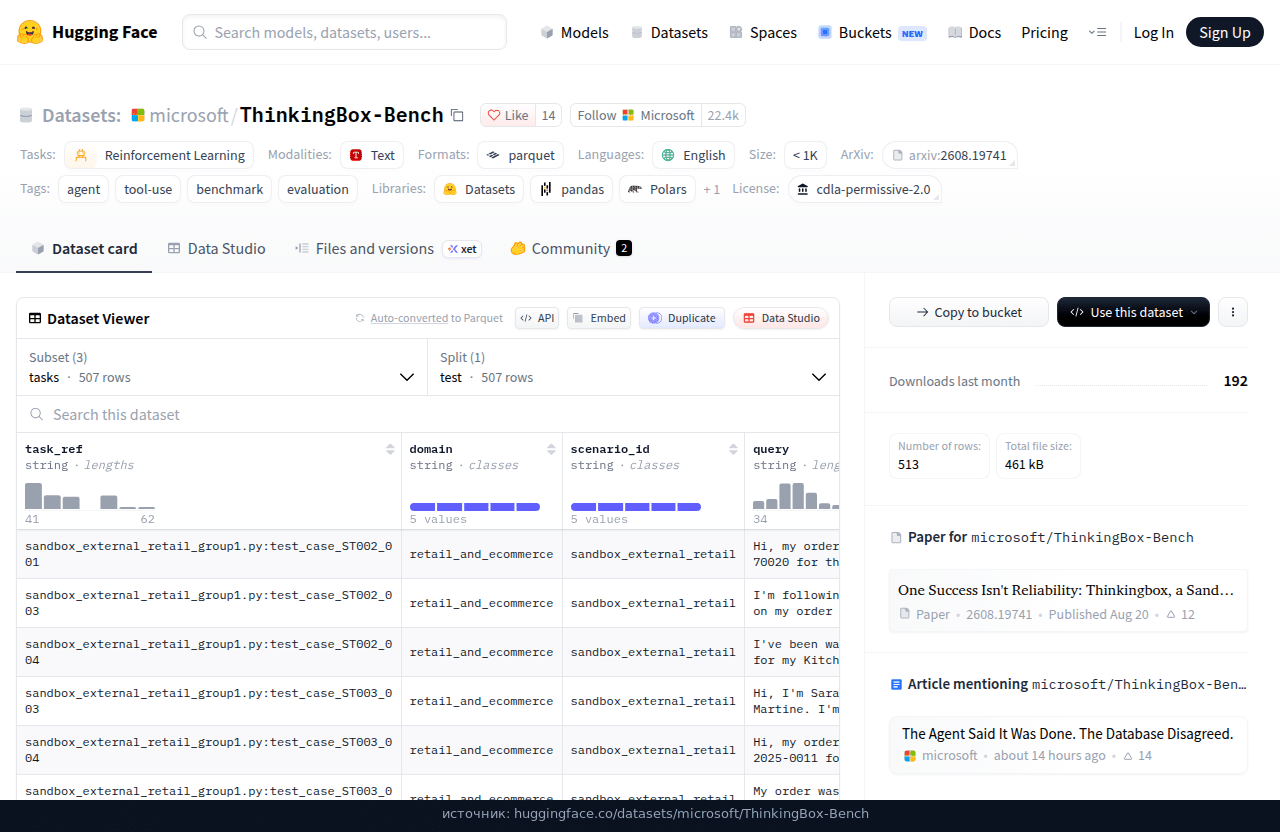Focus the main search models field
This screenshot has height=832, width=1280.
[344, 32]
